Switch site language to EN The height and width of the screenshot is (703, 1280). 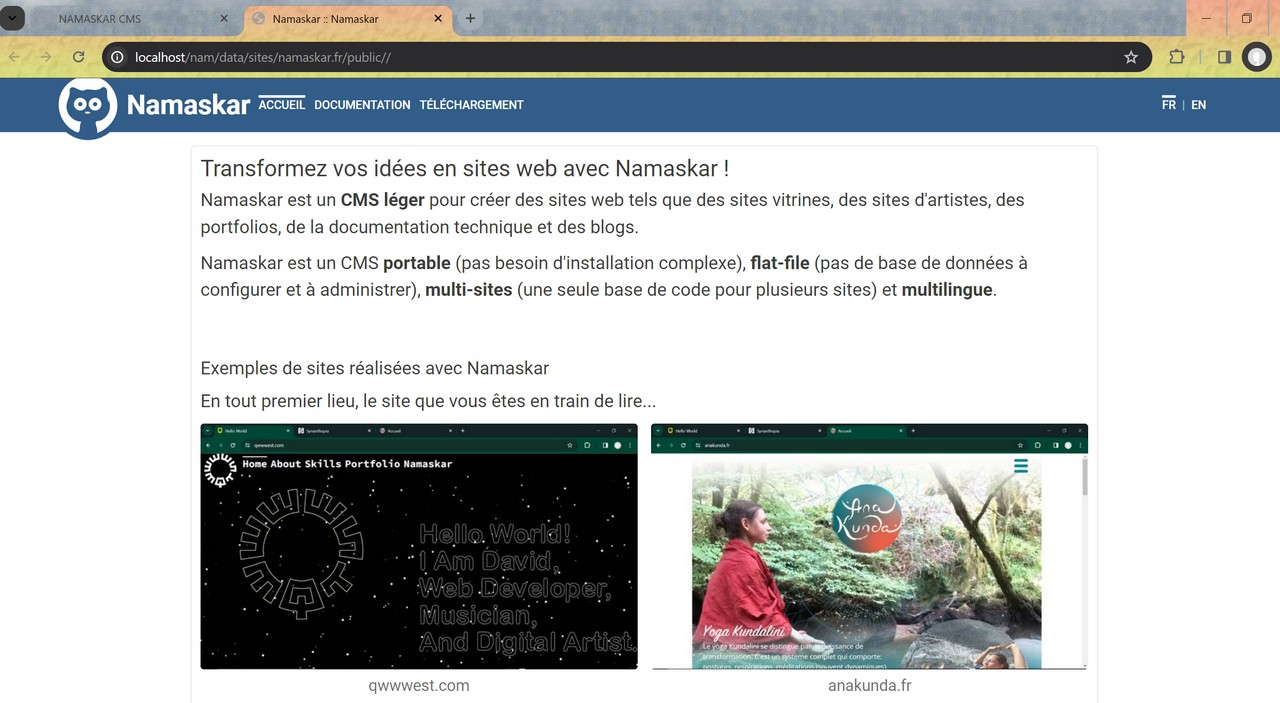1198,105
